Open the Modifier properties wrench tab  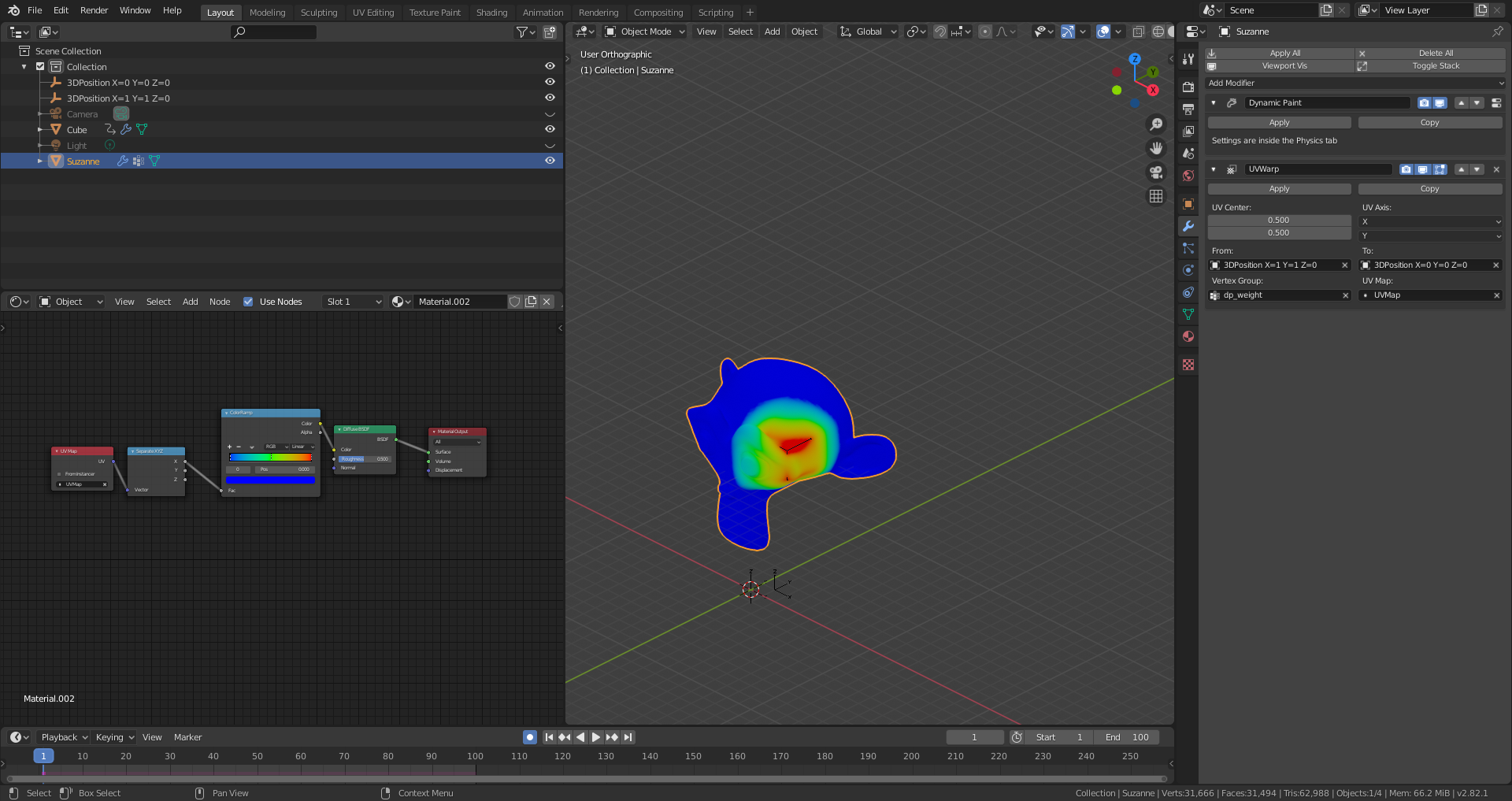click(x=1188, y=226)
